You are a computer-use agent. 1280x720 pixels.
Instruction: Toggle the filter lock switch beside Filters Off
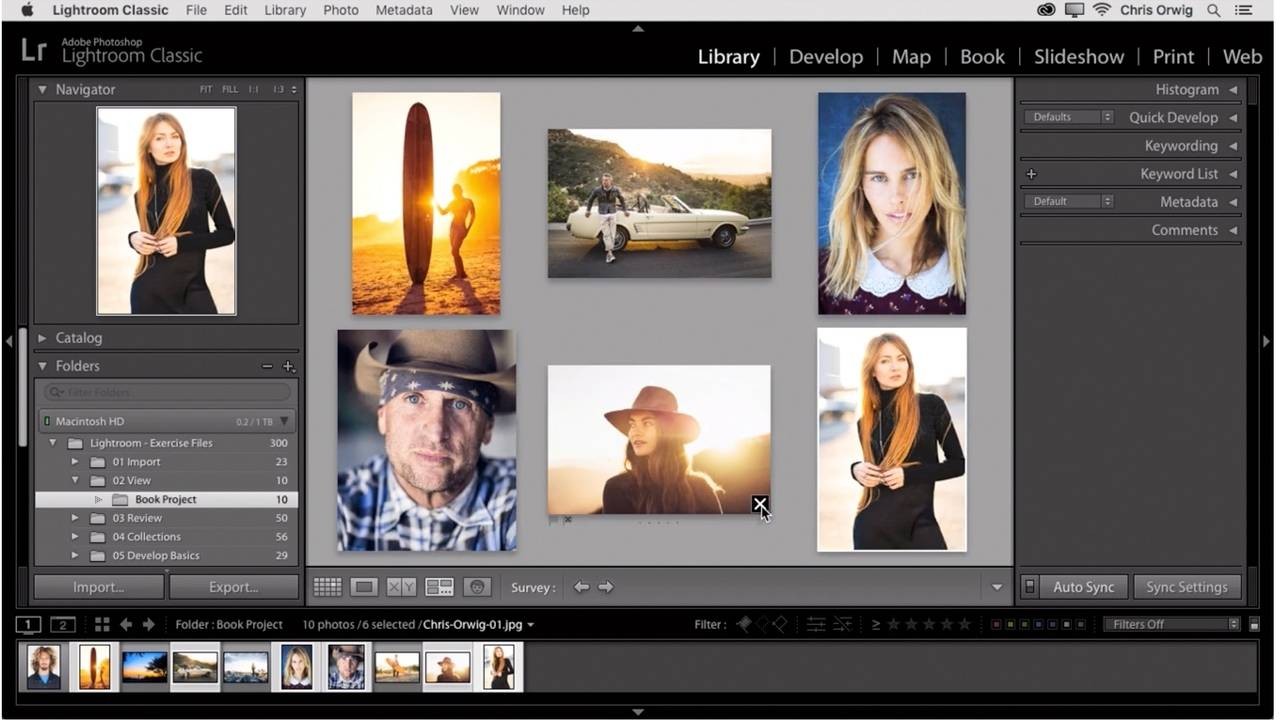tap(1254, 624)
